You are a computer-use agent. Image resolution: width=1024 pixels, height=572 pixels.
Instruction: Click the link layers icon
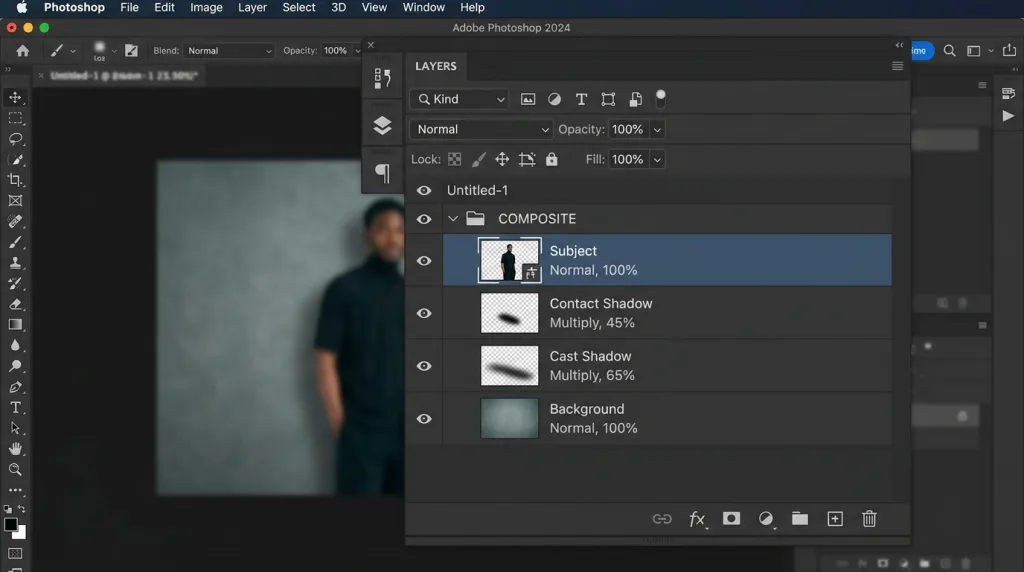pos(662,519)
